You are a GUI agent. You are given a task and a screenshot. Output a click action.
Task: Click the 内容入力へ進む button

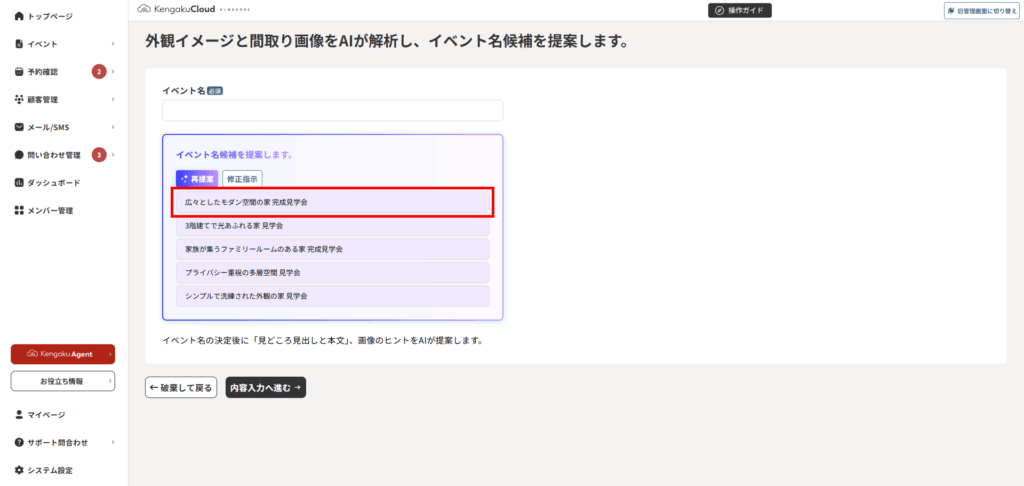point(266,387)
